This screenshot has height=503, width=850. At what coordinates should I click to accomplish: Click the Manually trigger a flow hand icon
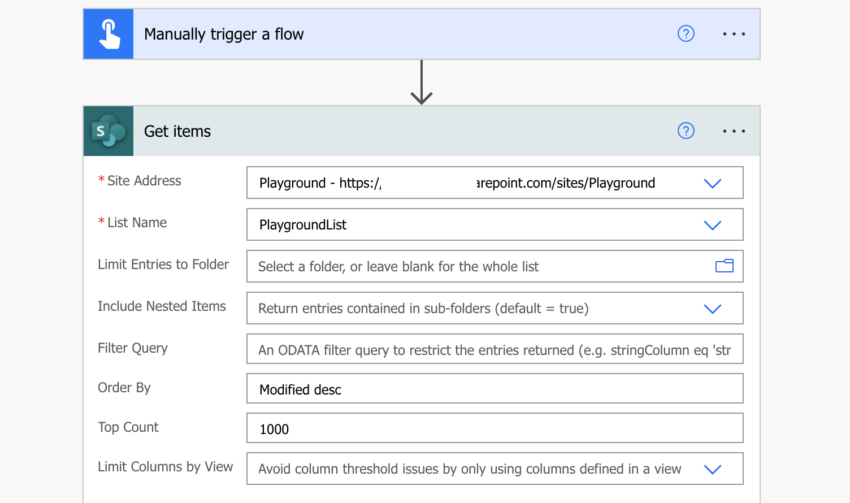click(108, 34)
